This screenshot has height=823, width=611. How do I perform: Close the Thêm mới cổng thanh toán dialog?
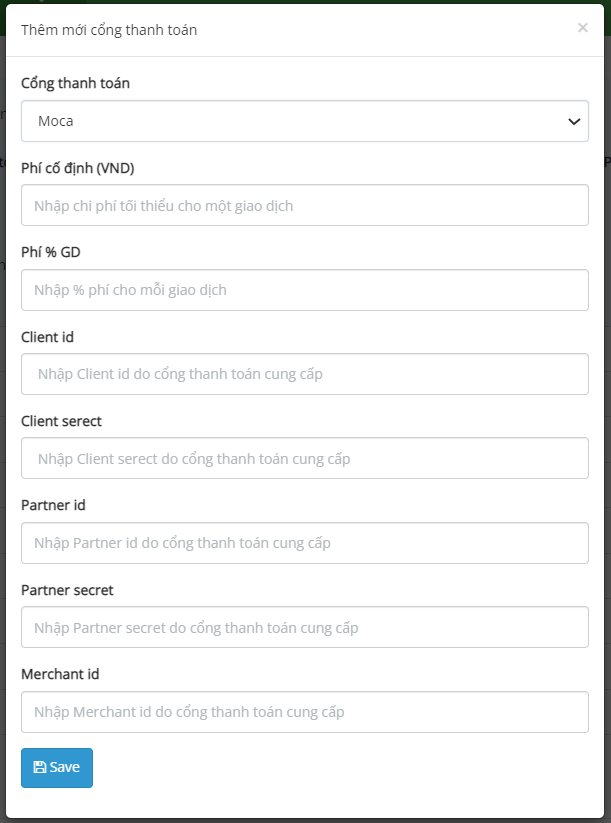pyautogui.click(x=583, y=28)
